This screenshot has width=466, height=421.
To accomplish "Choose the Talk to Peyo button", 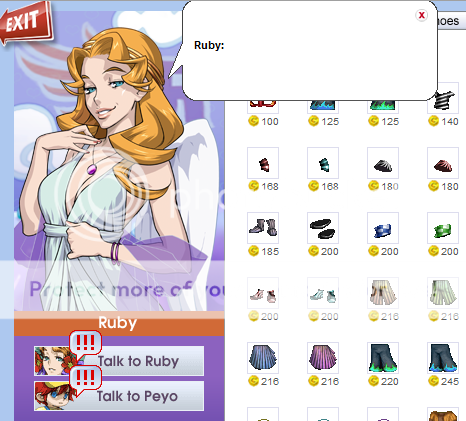I will point(119,396).
